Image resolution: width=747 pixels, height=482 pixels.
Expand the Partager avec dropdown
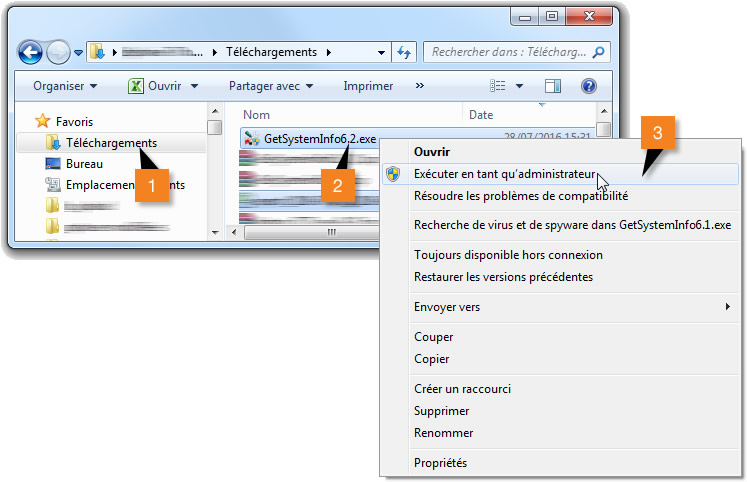click(271, 86)
